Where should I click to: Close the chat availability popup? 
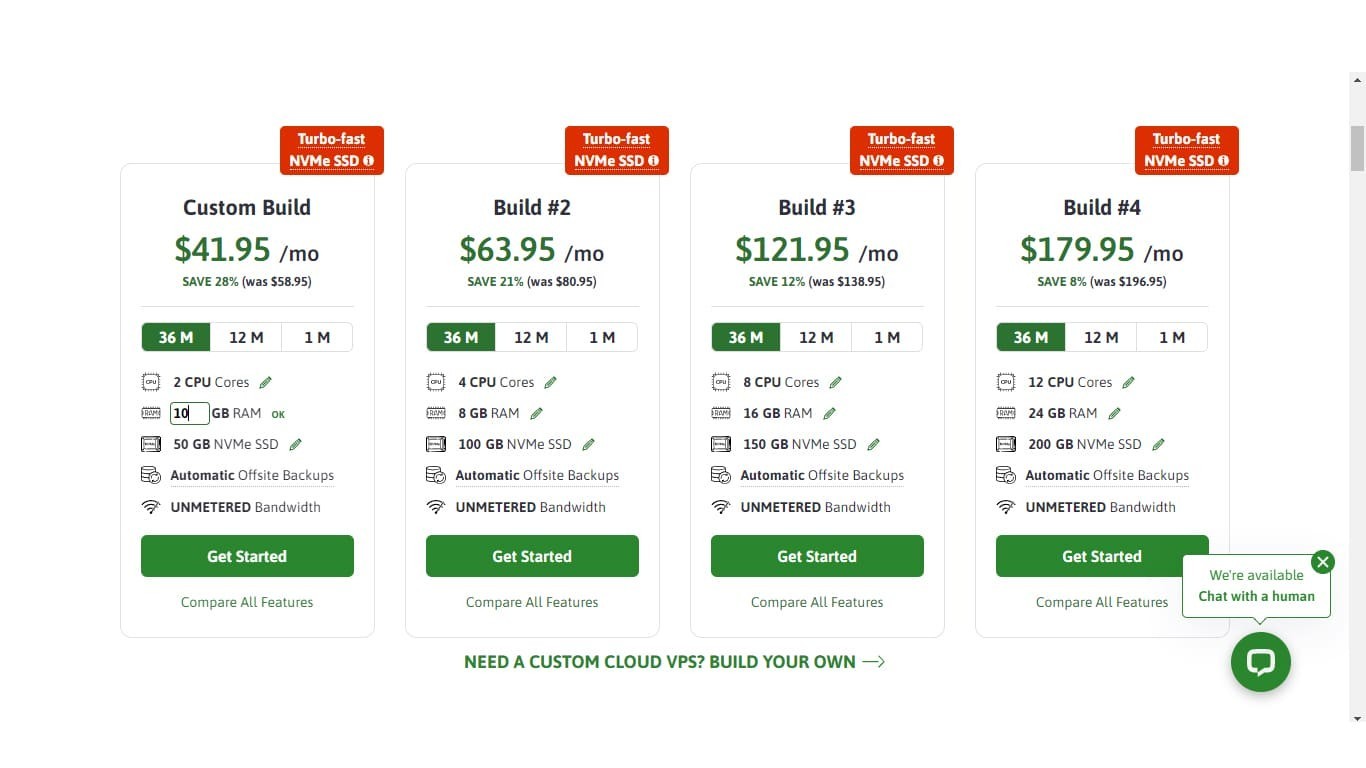1322,562
